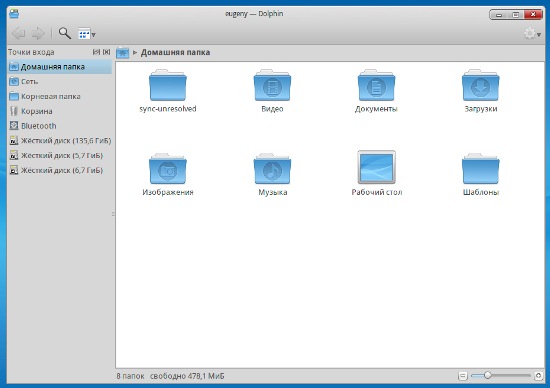The width and height of the screenshot is (550, 388).
Task: Maximize the Dolphin window
Action: [x=515, y=15]
